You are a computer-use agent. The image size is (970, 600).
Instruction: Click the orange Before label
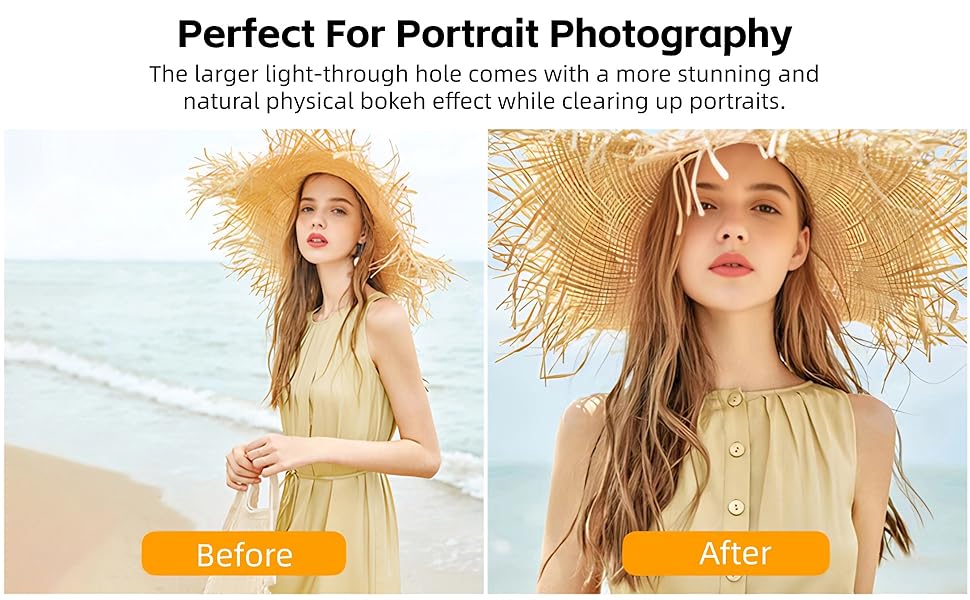(x=244, y=554)
